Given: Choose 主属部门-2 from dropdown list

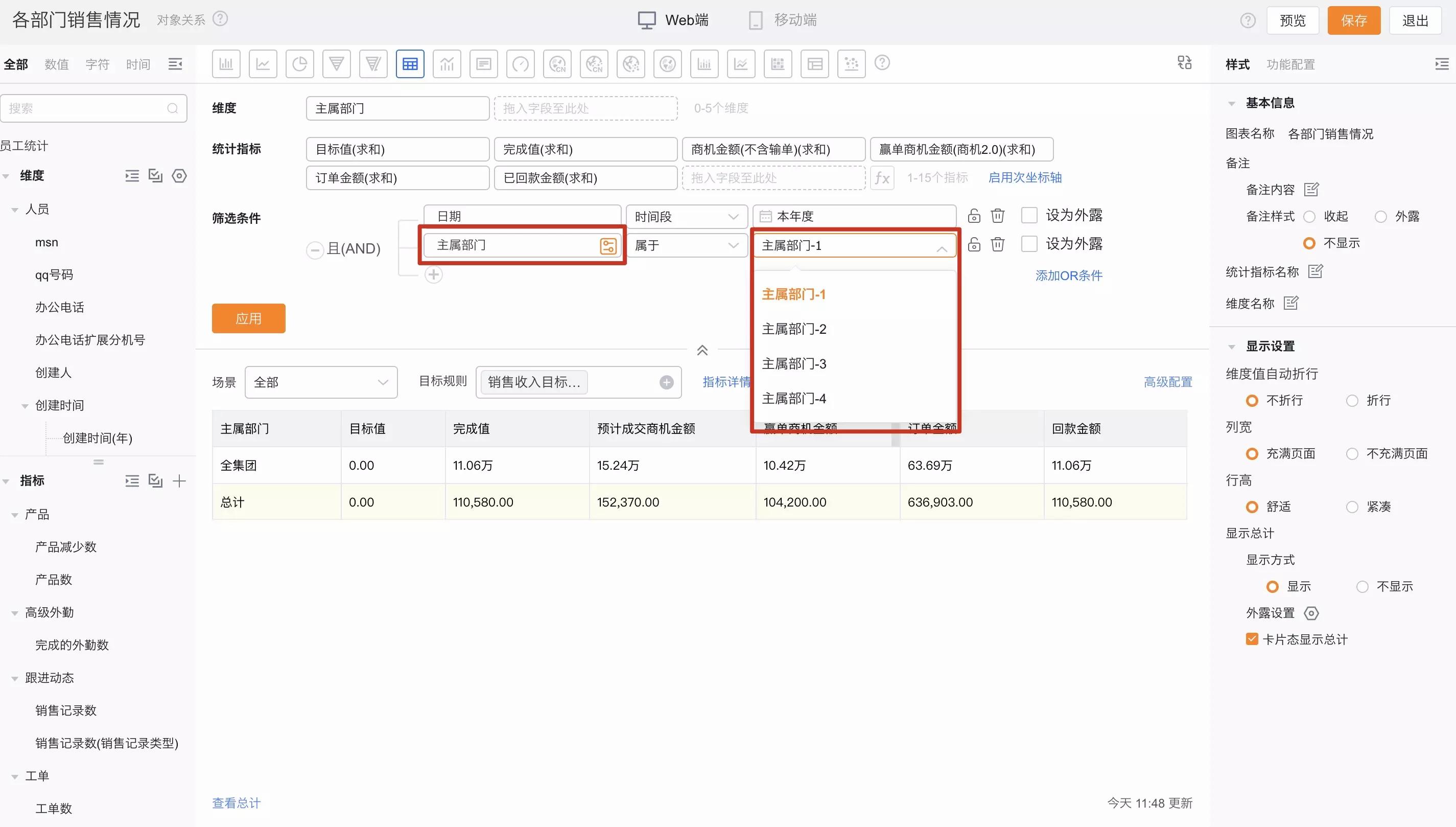Looking at the screenshot, I should coord(793,329).
